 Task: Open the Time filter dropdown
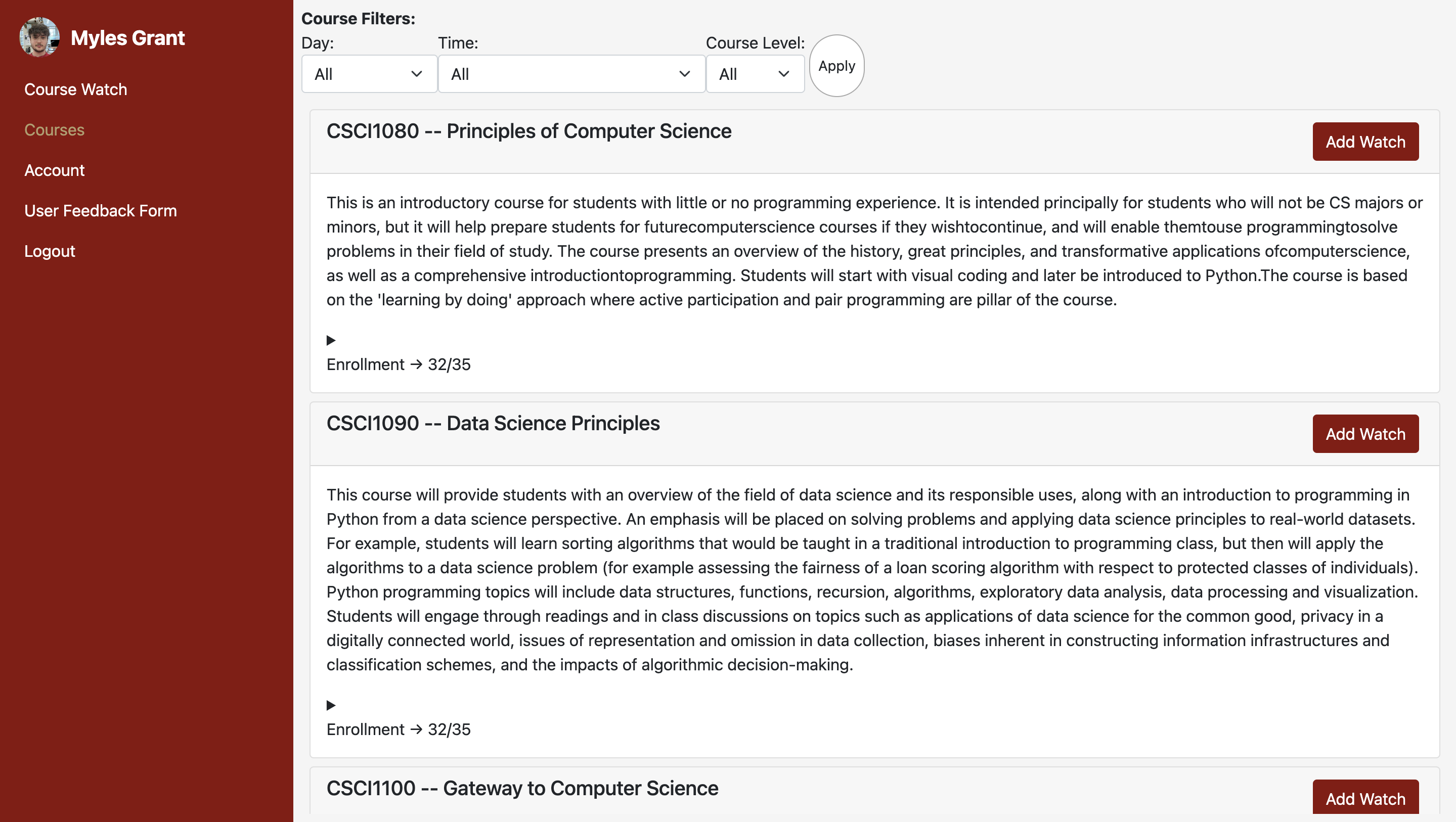coord(571,74)
